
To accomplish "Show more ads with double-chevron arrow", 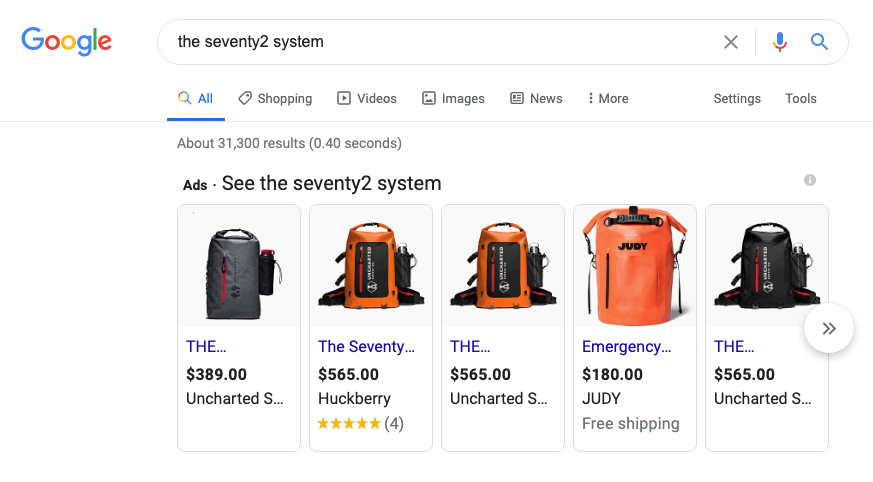I will click(x=828, y=328).
